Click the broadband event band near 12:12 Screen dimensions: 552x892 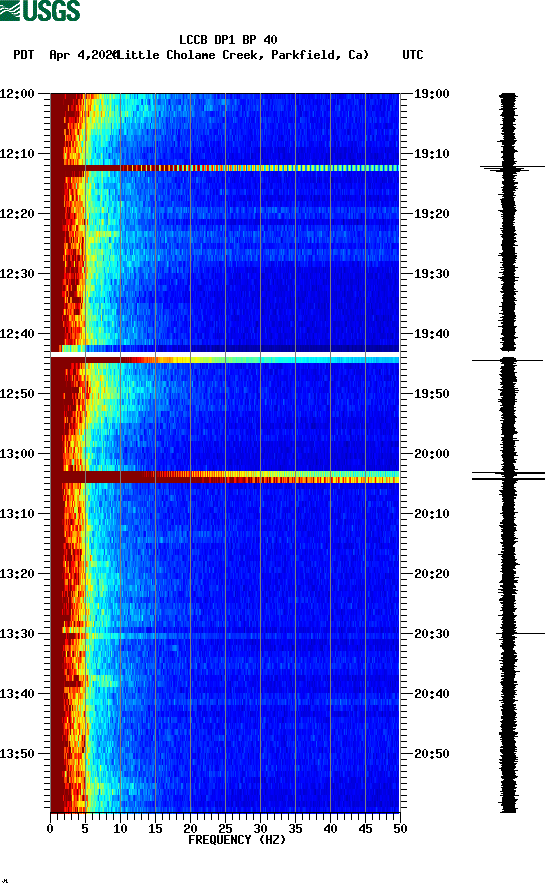(225, 168)
